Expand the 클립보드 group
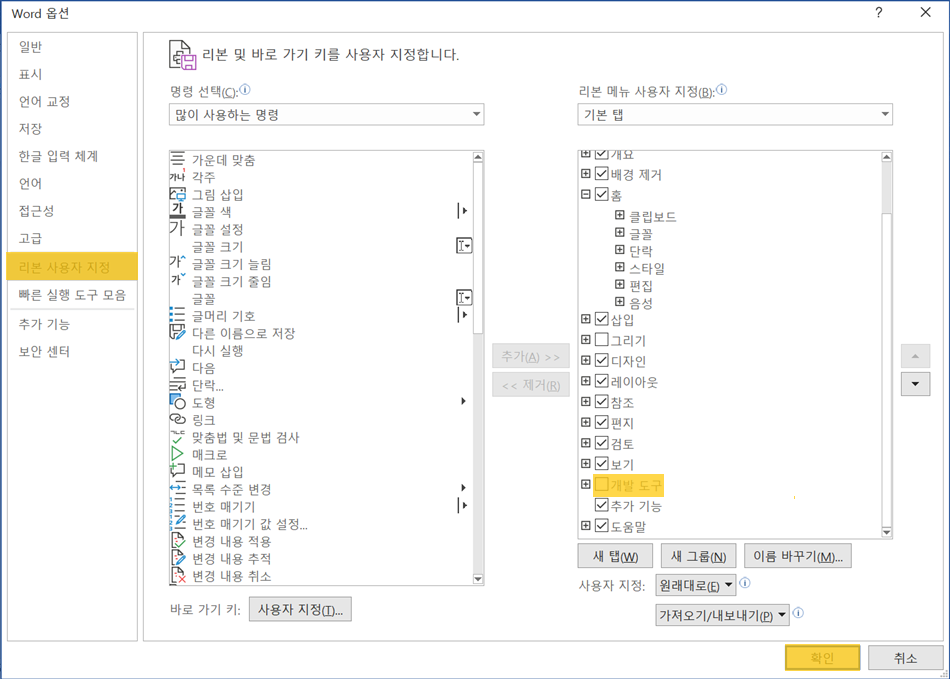The width and height of the screenshot is (950, 679). point(619,215)
